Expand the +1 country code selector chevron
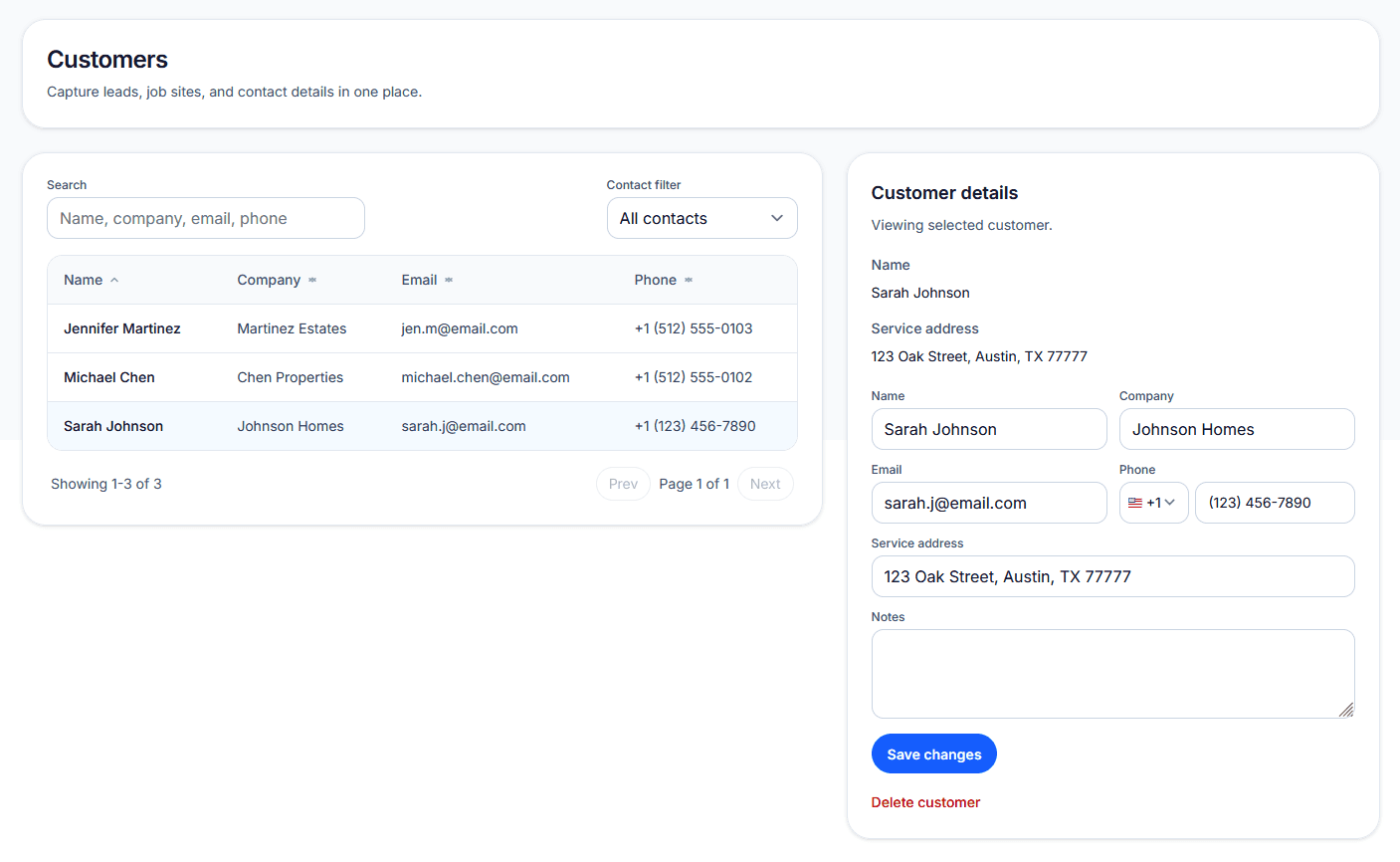Screen dimensions: 1400x862 click(1170, 503)
